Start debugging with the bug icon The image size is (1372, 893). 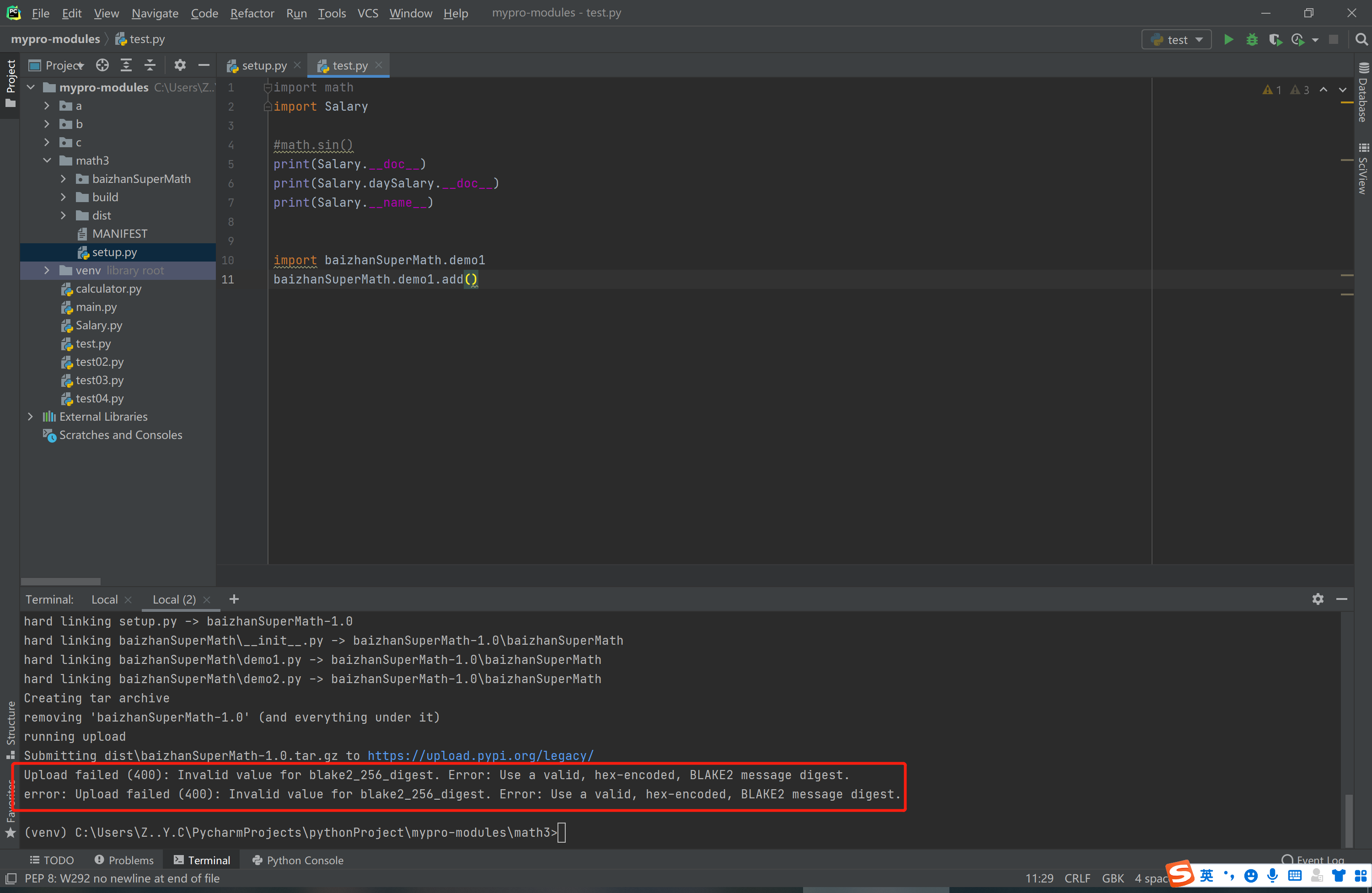pyautogui.click(x=1252, y=39)
